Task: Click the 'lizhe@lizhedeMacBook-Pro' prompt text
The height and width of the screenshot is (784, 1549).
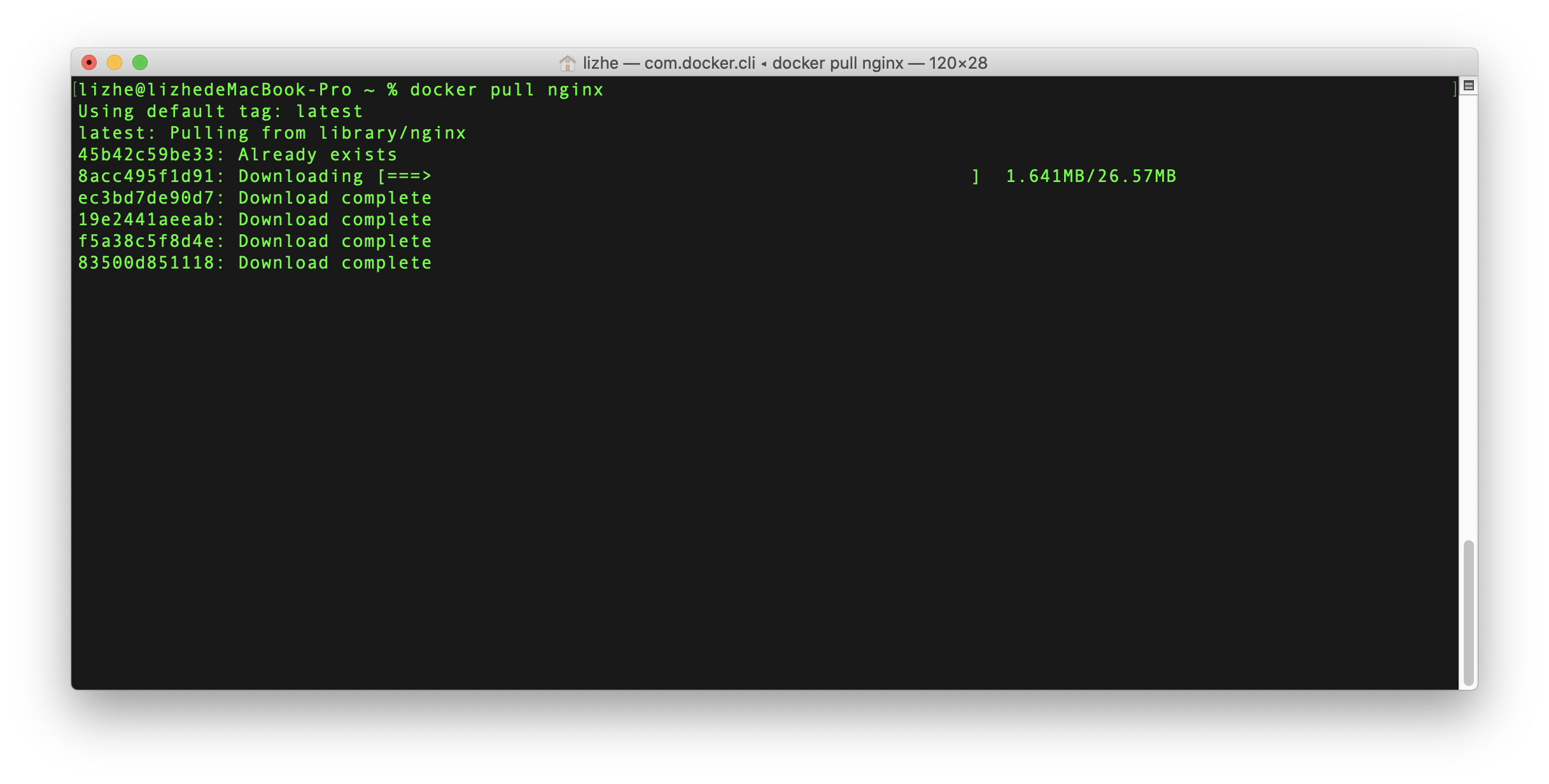Action: (215, 90)
